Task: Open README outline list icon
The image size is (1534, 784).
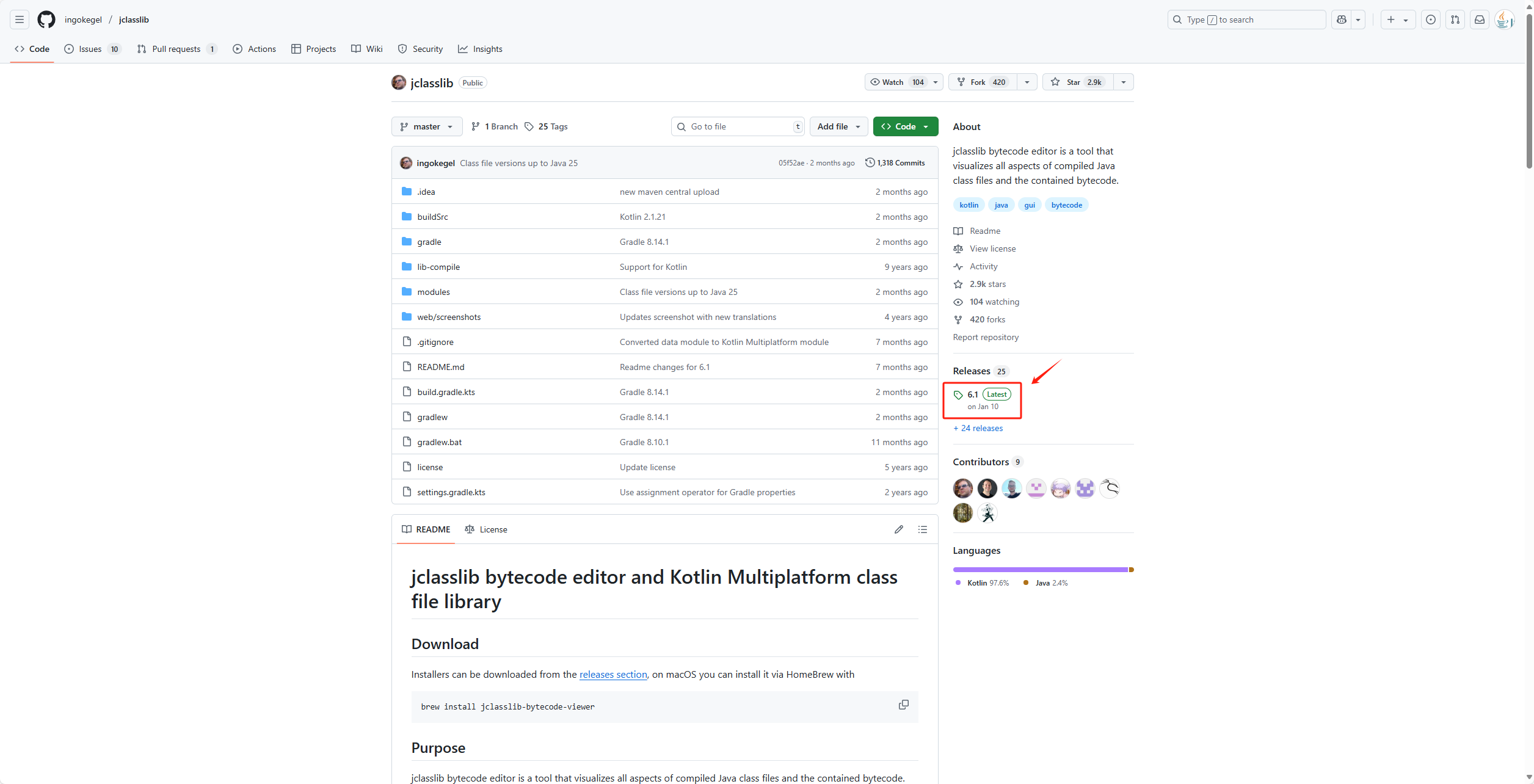Action: tap(923, 529)
